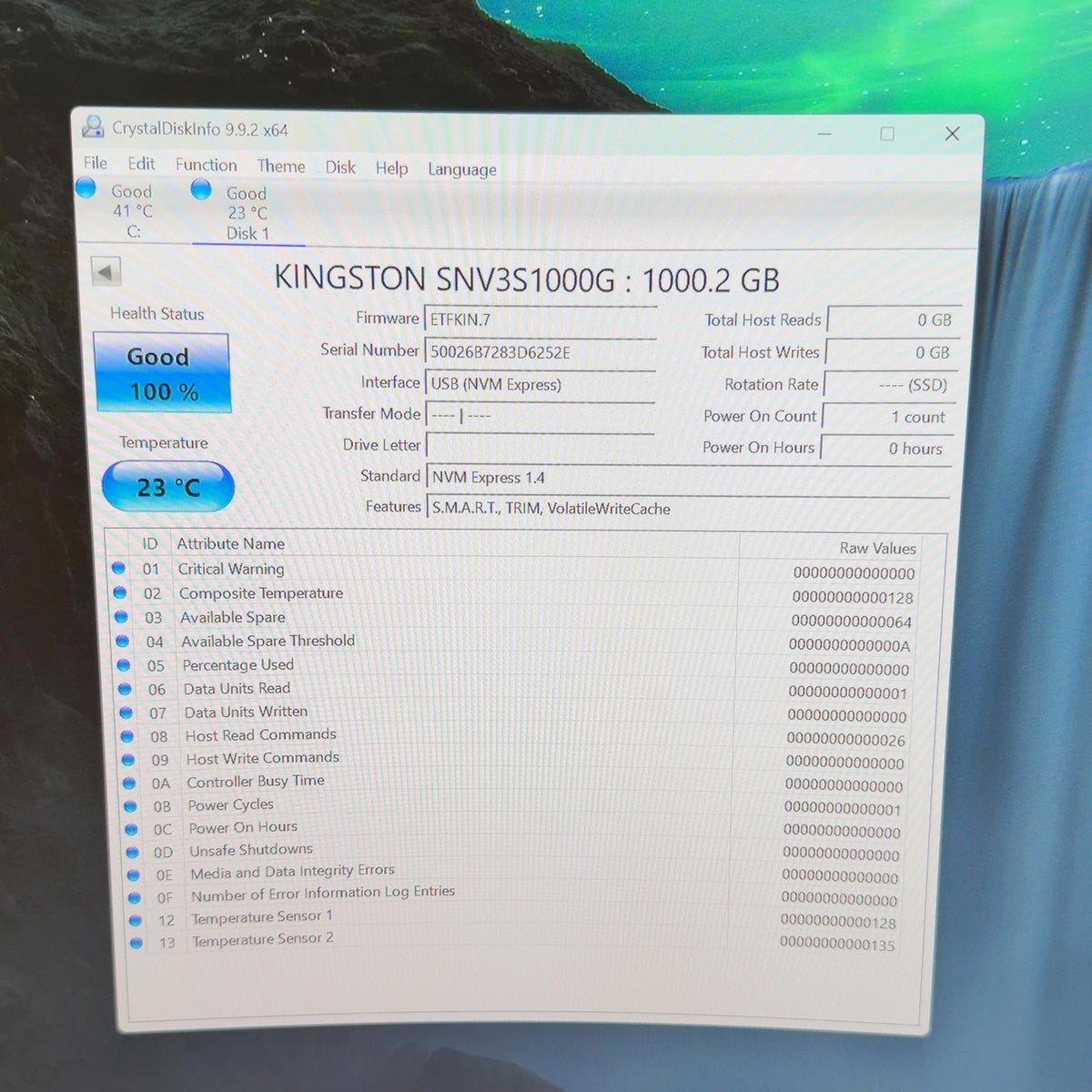This screenshot has height=1092, width=1092.
Task: Click the Power On Hours value 0 hours
Action: (886, 449)
